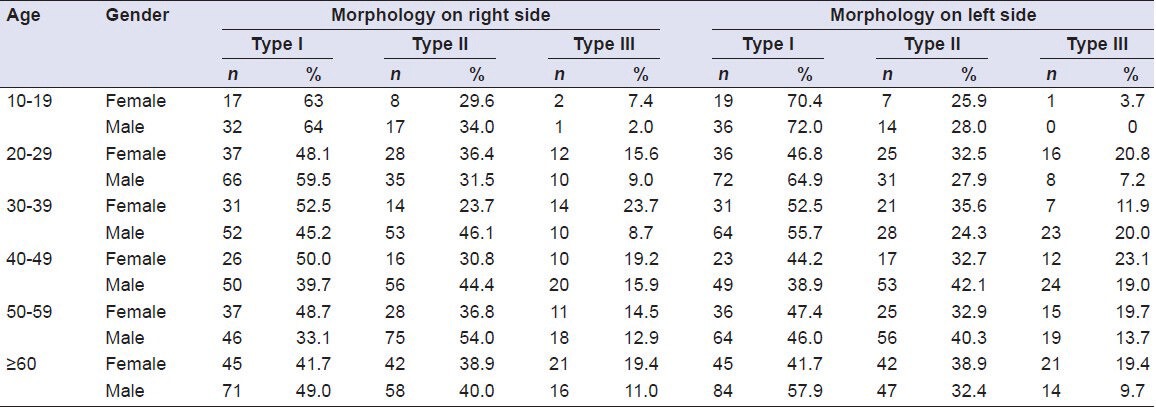This screenshot has width=1156, height=407.
Task: Select the 'Morphology on right side' header
Action: (430, 16)
